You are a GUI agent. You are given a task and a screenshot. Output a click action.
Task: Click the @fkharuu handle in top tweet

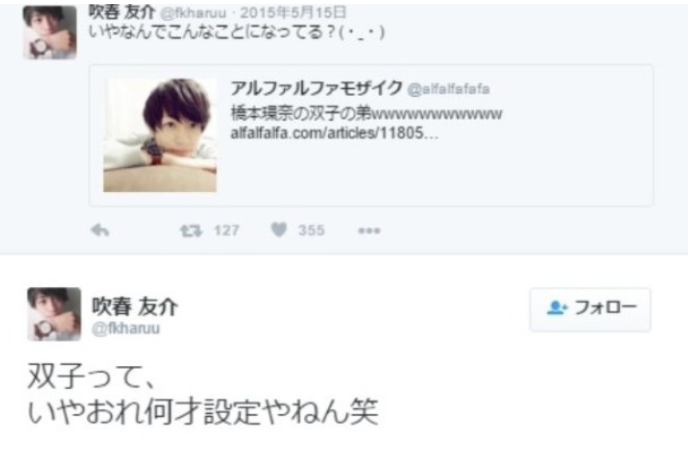[193, 13]
